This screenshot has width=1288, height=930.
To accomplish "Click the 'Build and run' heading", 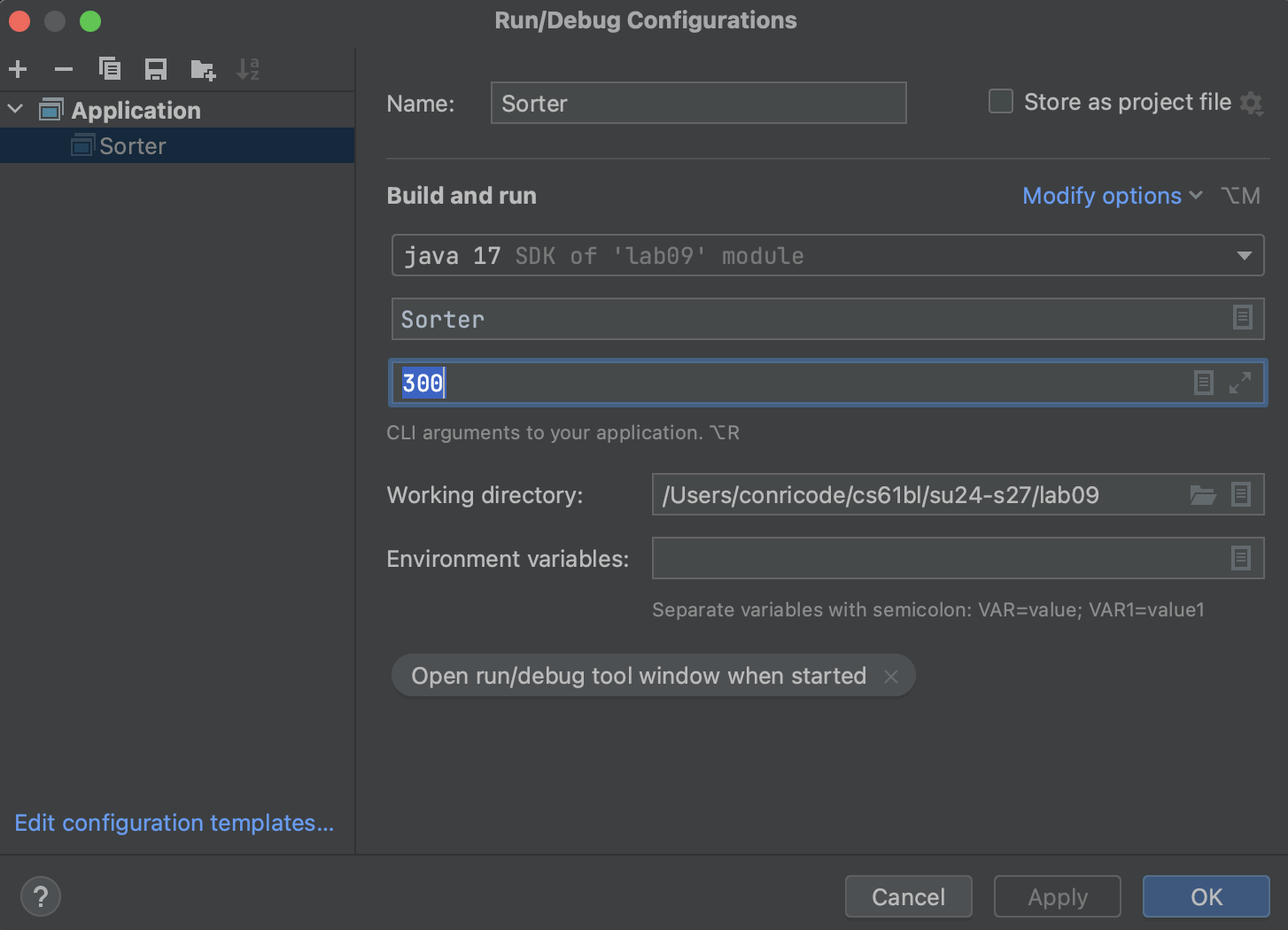I will [x=462, y=196].
